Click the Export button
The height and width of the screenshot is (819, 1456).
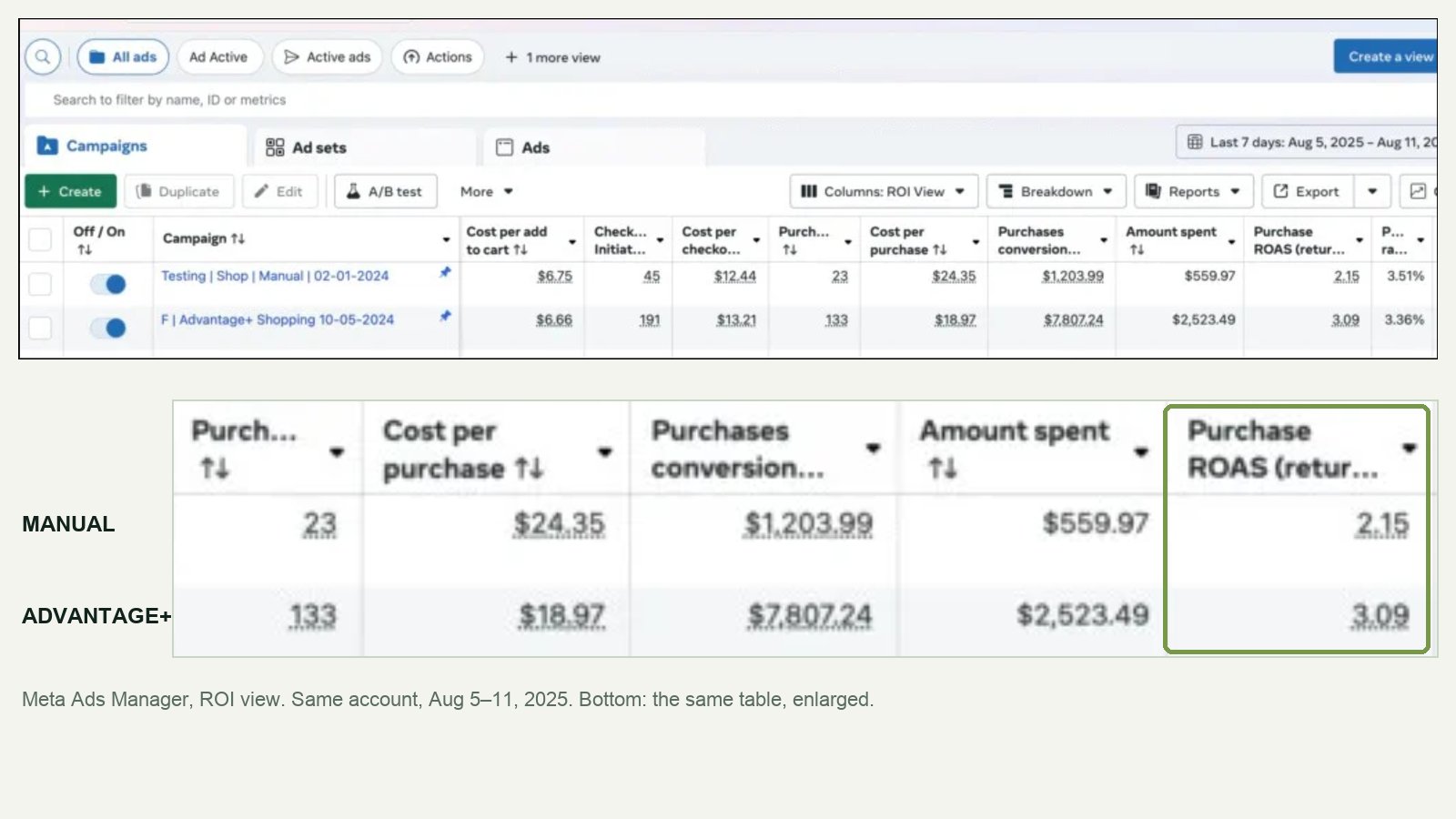click(x=1307, y=191)
